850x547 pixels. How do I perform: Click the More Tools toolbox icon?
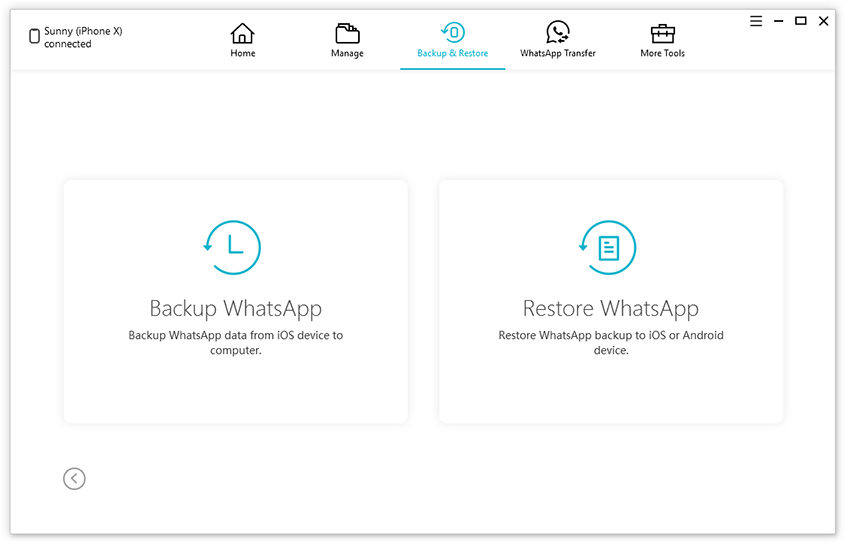[x=662, y=34]
